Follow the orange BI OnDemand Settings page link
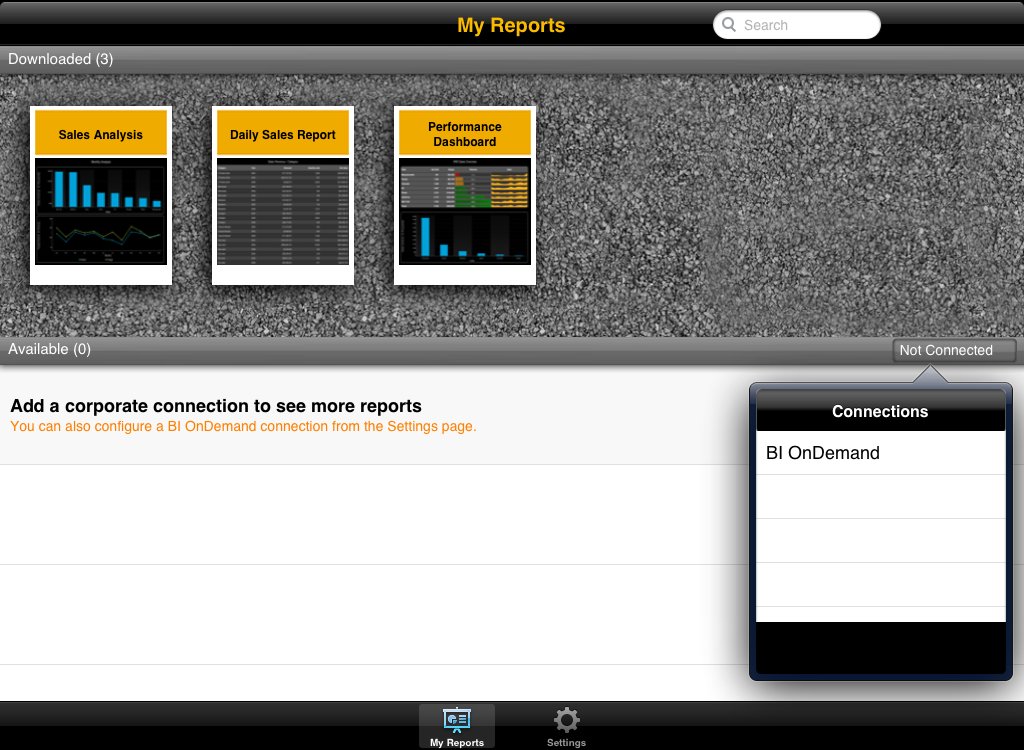1024x750 pixels. click(x=243, y=426)
